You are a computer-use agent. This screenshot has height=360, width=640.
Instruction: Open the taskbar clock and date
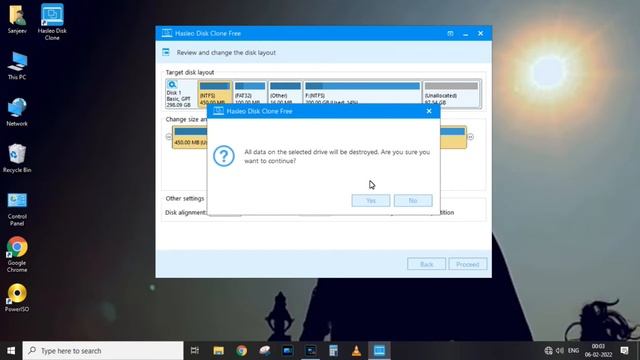point(598,351)
